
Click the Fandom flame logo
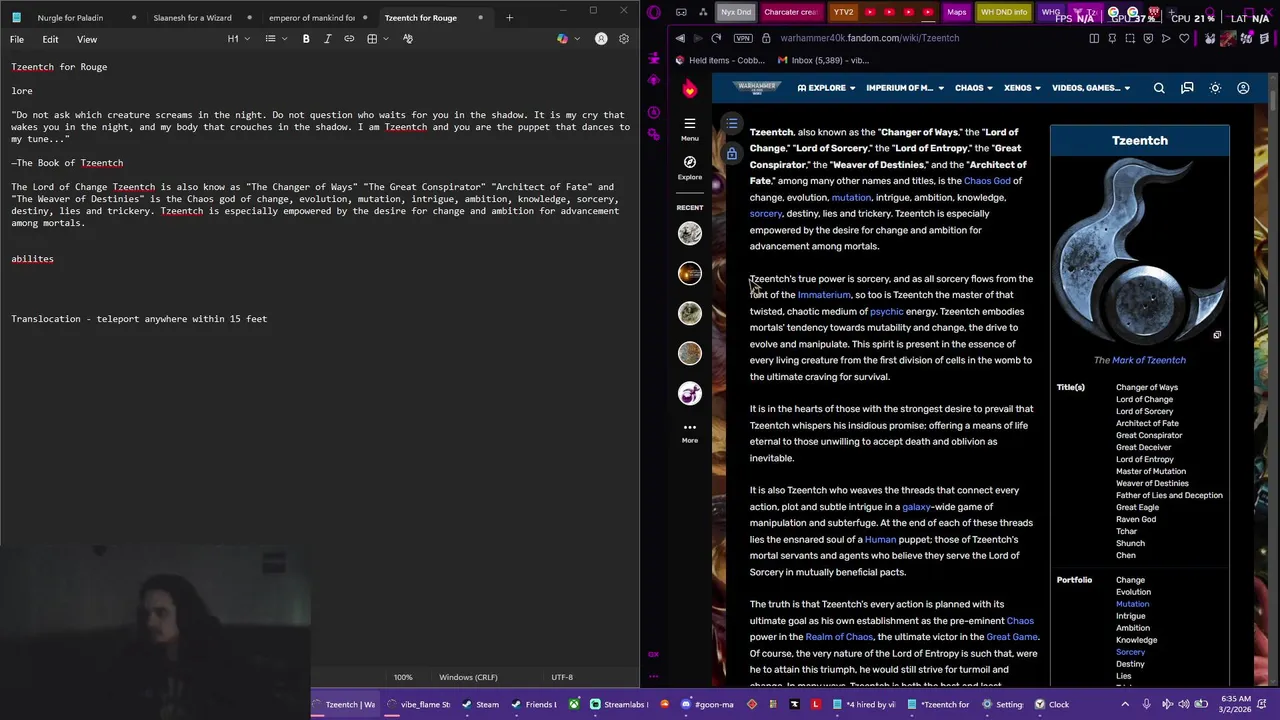click(x=690, y=88)
